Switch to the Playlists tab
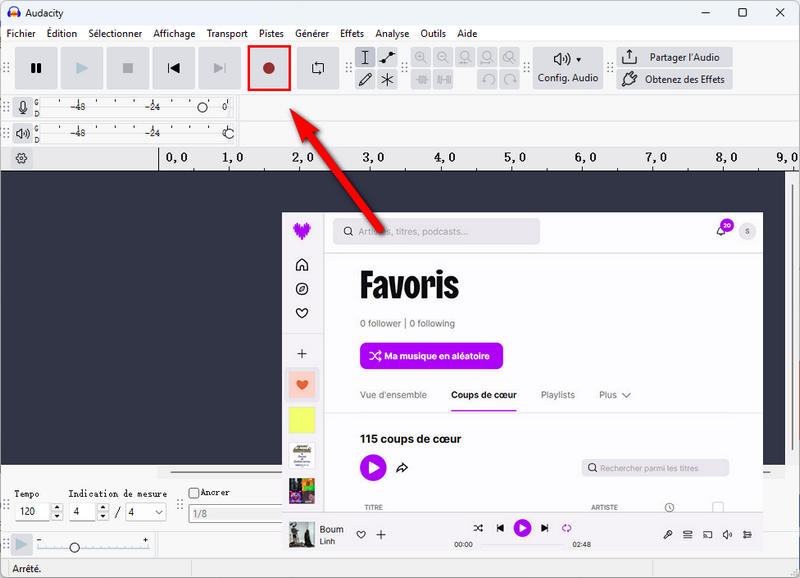This screenshot has height=578, width=800. 557,395
